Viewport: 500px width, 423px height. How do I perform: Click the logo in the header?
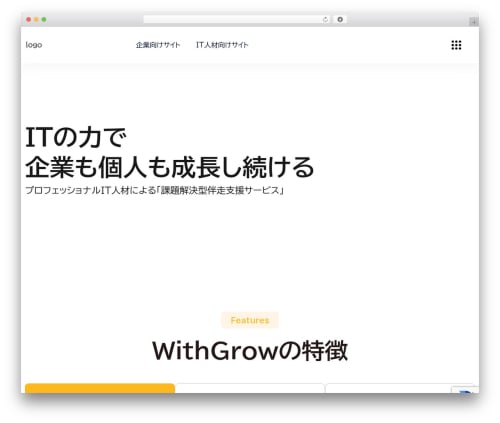pos(34,45)
